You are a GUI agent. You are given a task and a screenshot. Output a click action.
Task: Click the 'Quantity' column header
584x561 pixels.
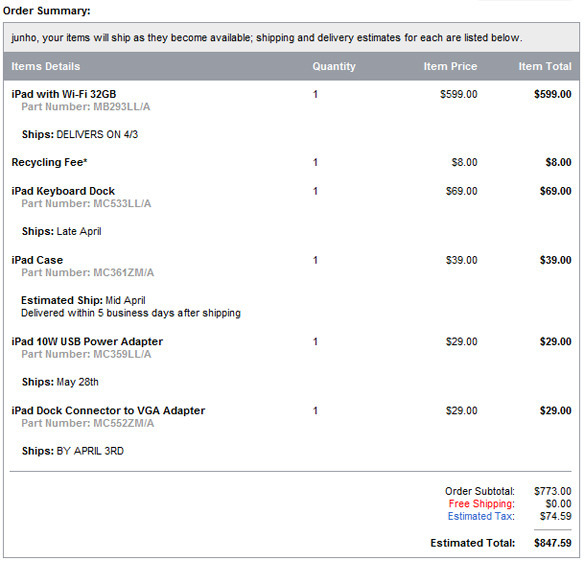[334, 66]
